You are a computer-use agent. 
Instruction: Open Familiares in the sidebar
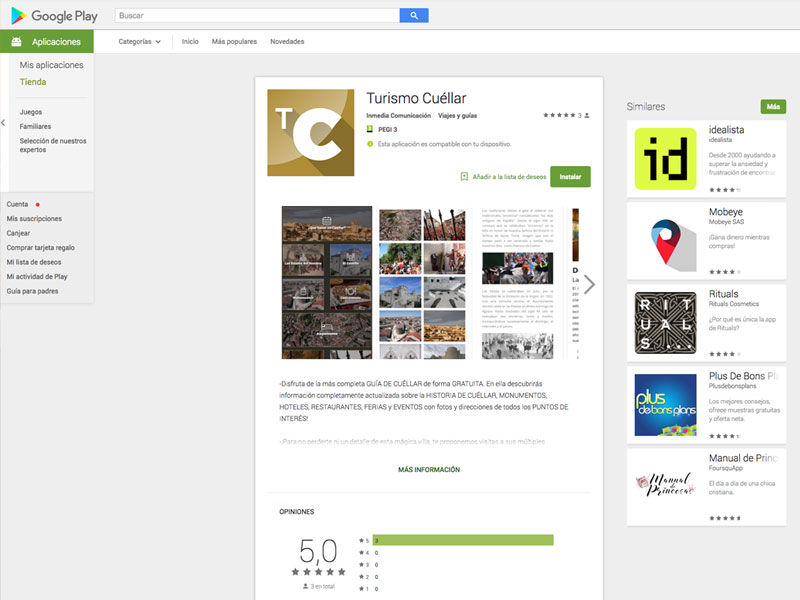[x=36, y=126]
